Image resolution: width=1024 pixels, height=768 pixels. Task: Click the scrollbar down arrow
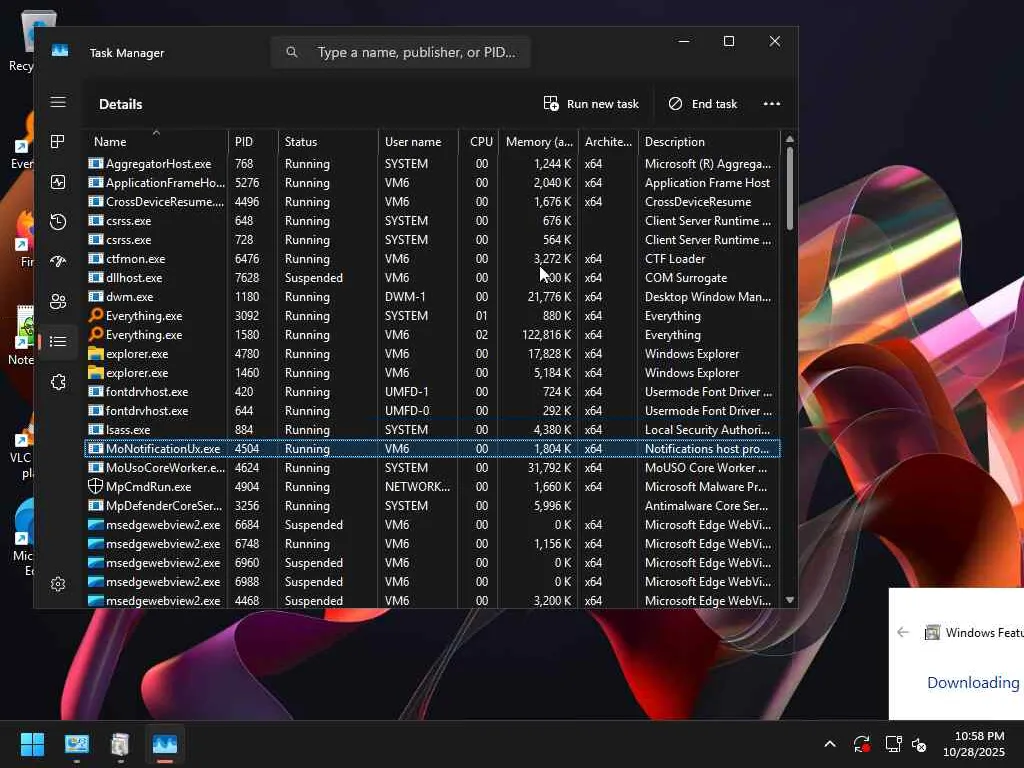click(x=790, y=600)
